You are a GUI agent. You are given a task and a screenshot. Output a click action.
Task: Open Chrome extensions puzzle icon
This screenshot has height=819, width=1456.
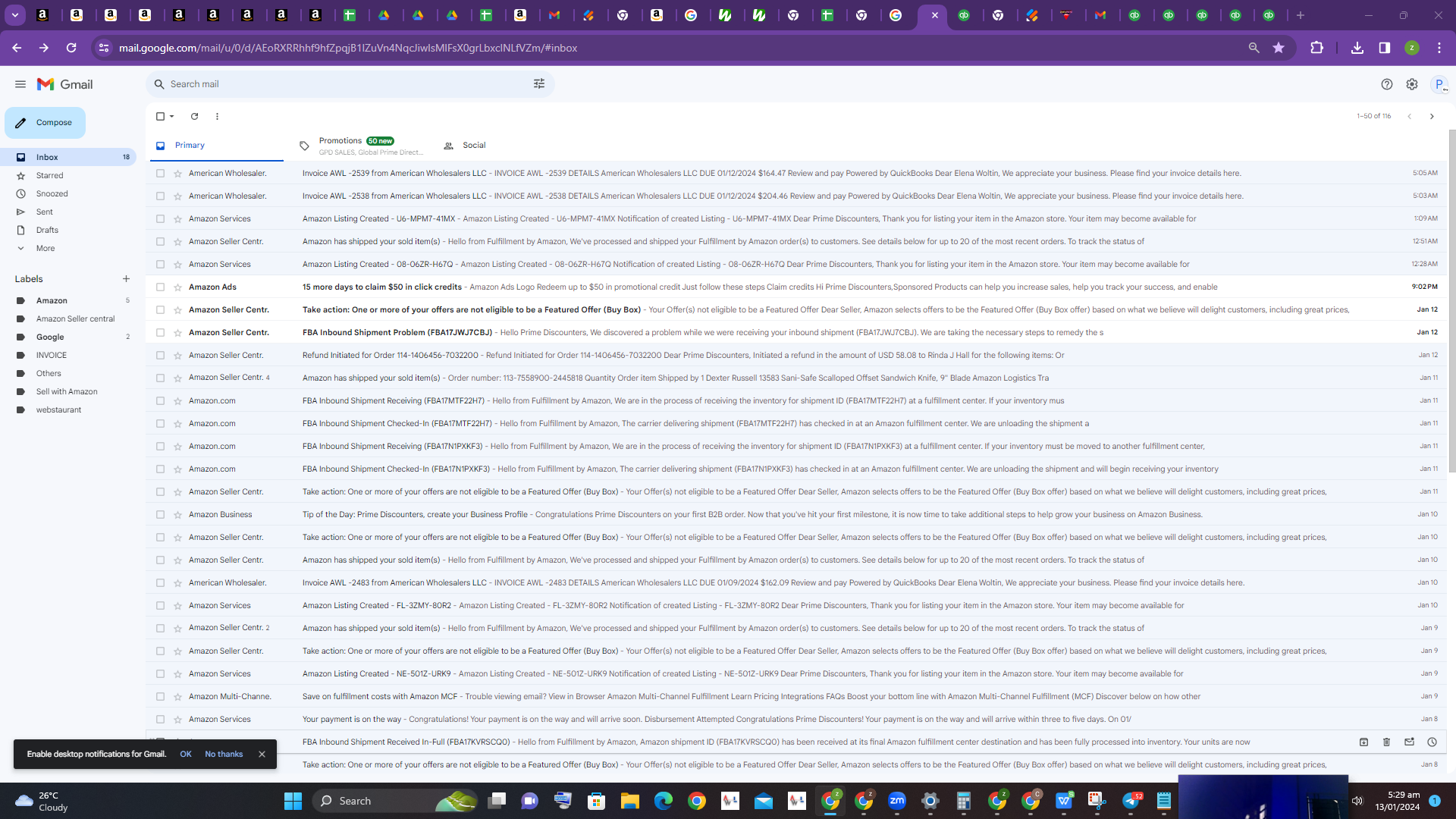tap(1316, 48)
